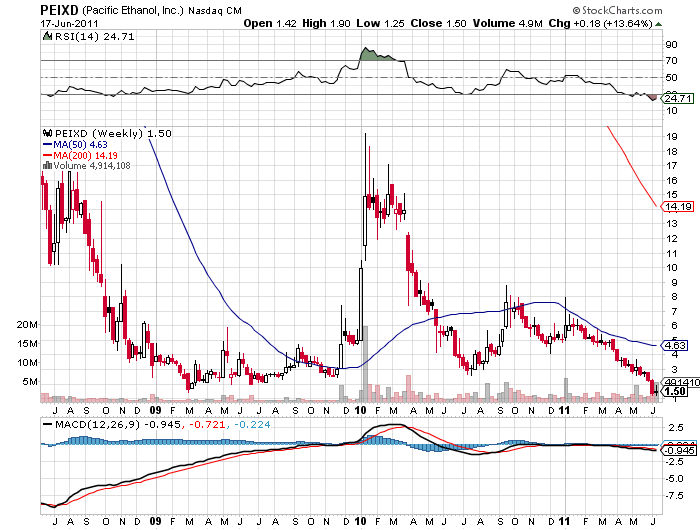Click the 19 mark on the price axis
Viewport: 700px width, 530px height.
pyautogui.click(x=672, y=137)
